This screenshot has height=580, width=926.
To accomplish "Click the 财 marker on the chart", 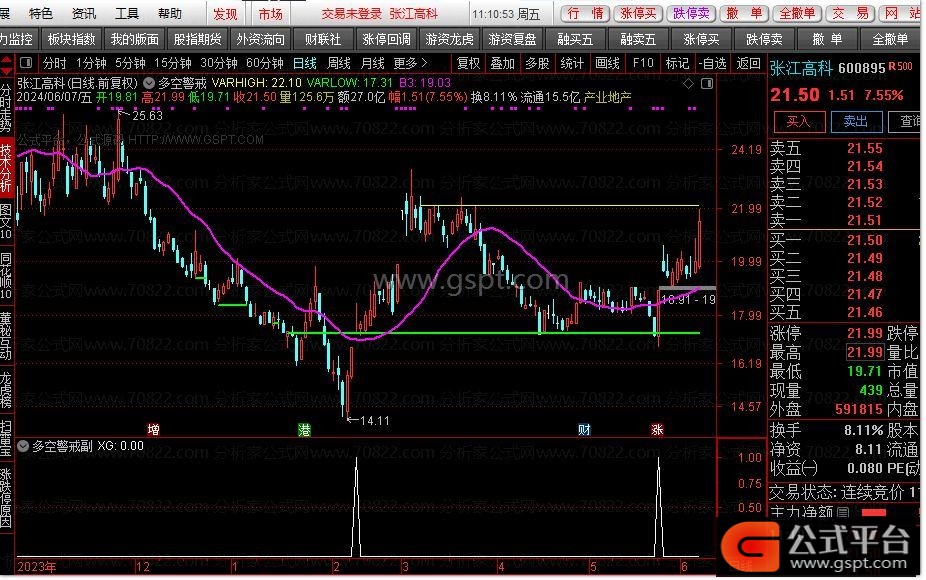I will click(x=585, y=430).
